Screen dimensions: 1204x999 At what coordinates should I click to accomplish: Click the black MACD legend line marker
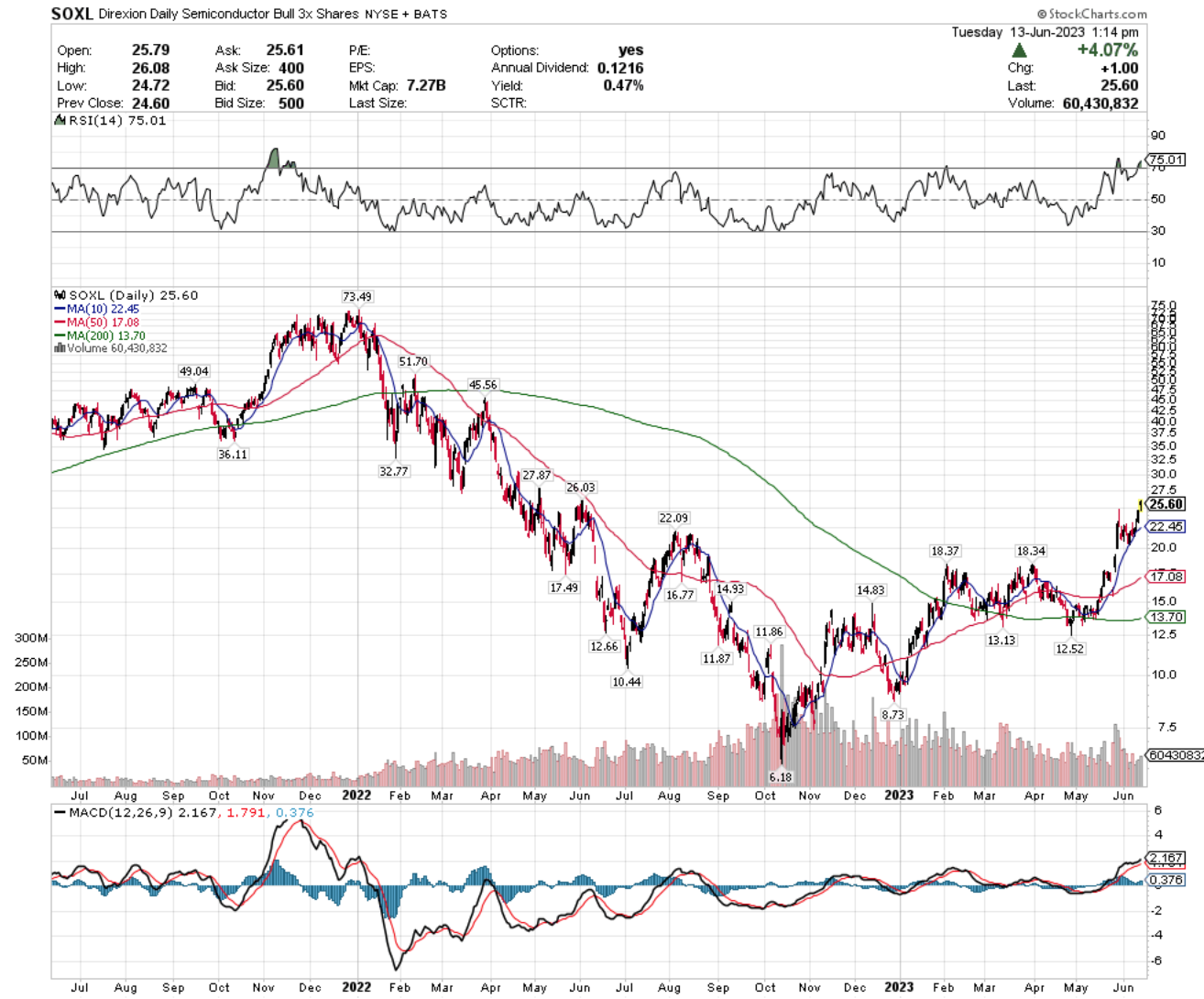tap(60, 812)
